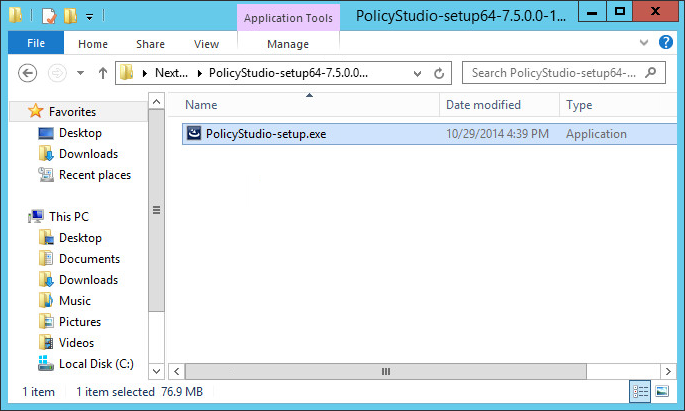Open Local Disk (C:)
This screenshot has height=411, width=685.
(x=96, y=363)
